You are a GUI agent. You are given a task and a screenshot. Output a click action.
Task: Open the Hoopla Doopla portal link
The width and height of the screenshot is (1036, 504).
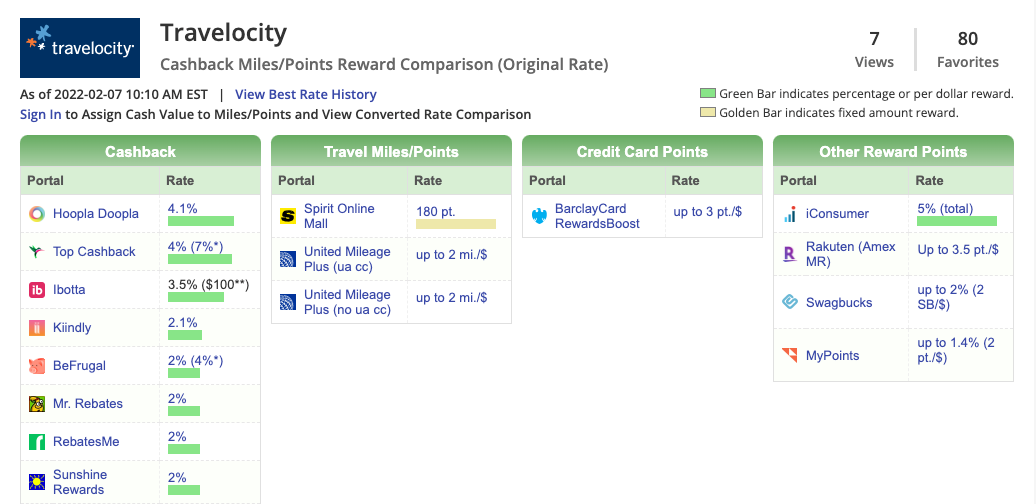tap(96, 213)
